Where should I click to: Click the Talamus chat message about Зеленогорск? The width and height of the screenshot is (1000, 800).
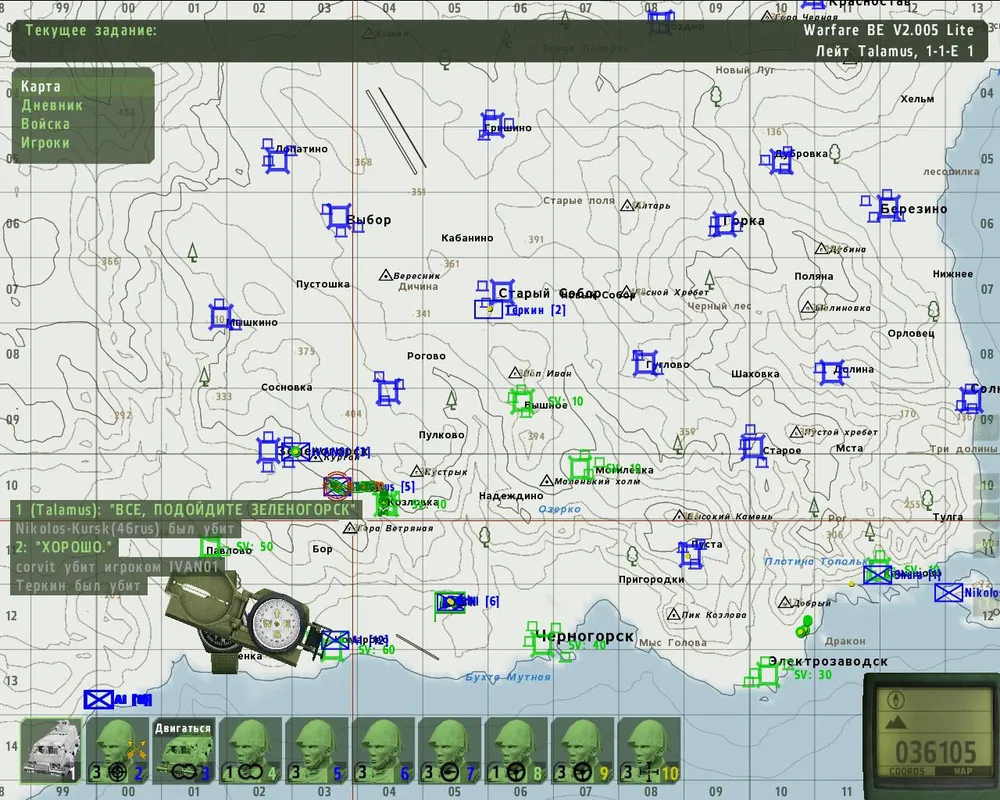[x=186, y=510]
